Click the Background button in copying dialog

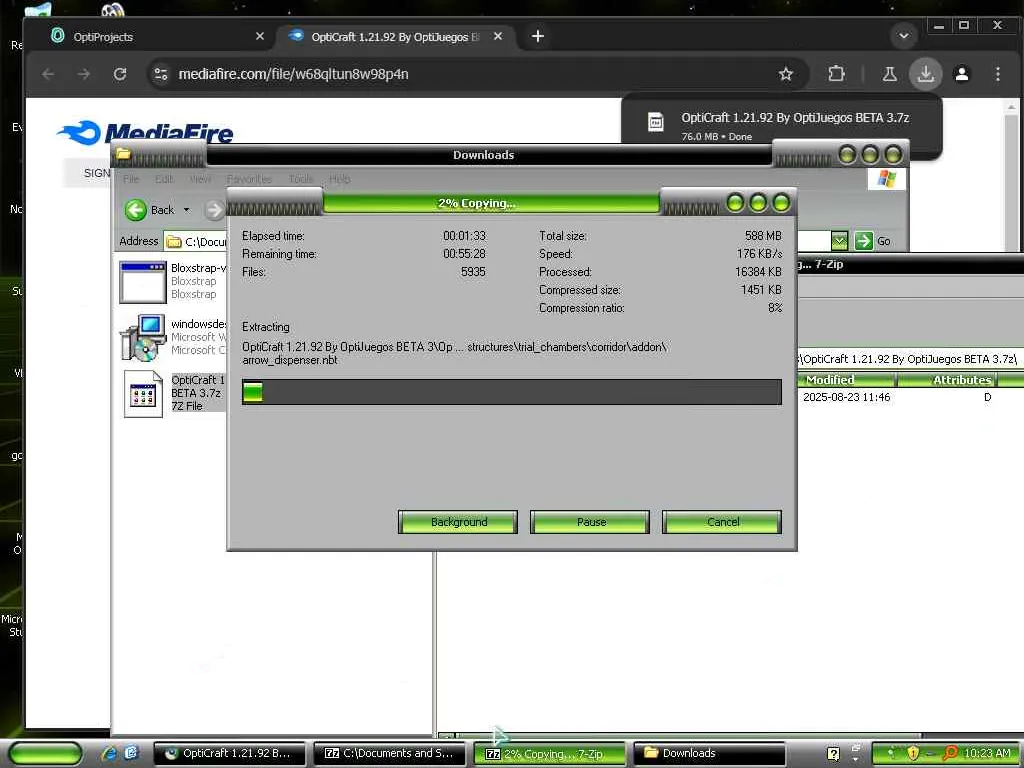tap(458, 522)
